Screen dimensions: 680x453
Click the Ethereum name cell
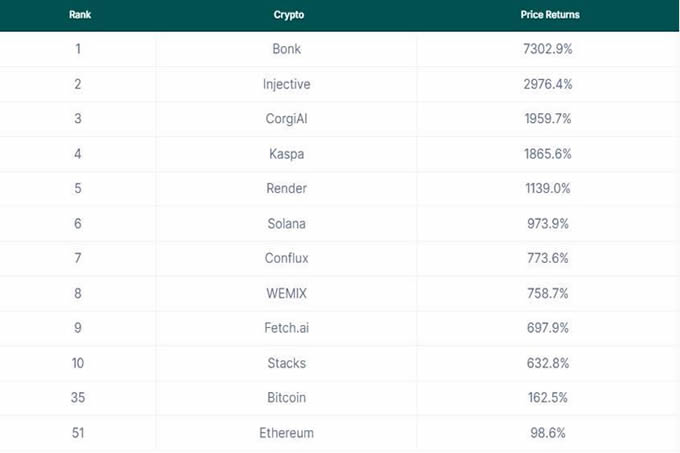[x=286, y=433]
